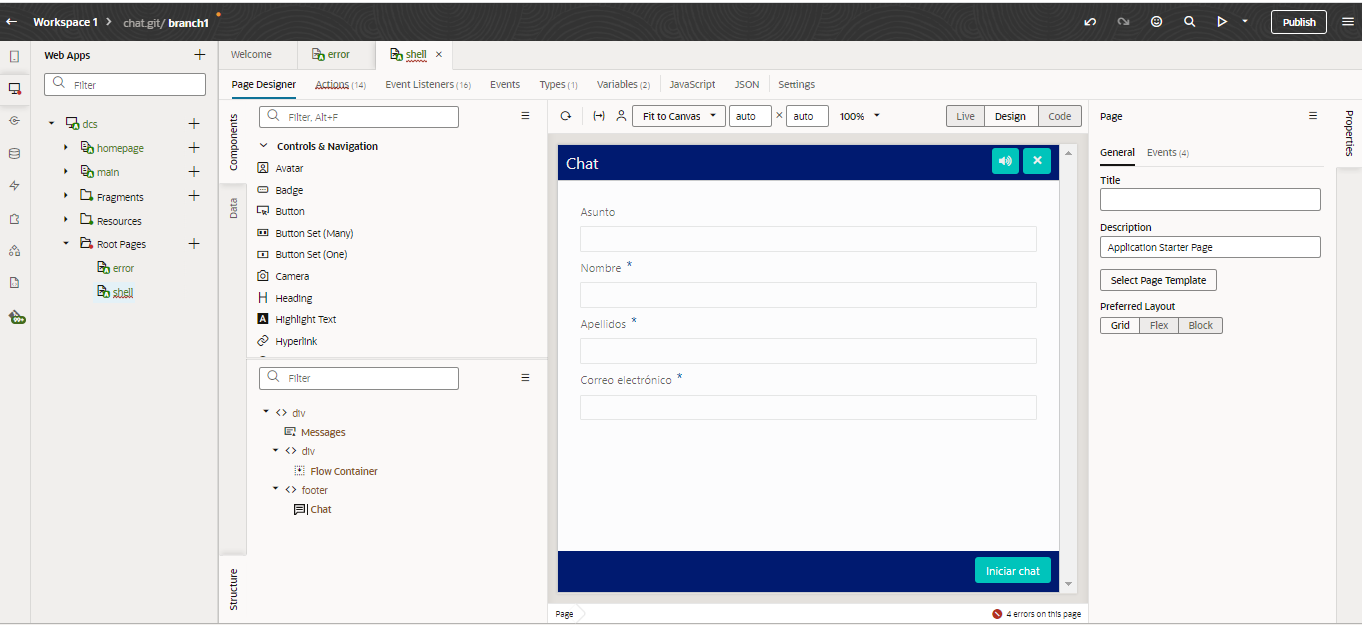Open the Settings tab
This screenshot has height=625, width=1362.
(796, 85)
